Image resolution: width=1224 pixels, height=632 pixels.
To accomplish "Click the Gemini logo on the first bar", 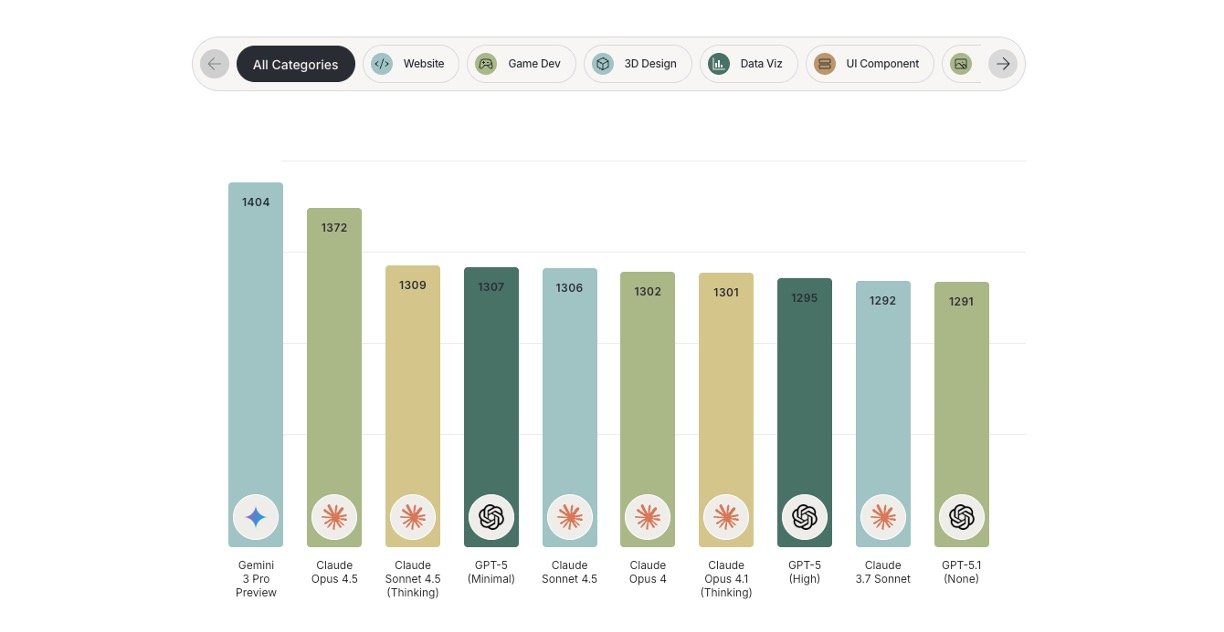I will click(256, 517).
